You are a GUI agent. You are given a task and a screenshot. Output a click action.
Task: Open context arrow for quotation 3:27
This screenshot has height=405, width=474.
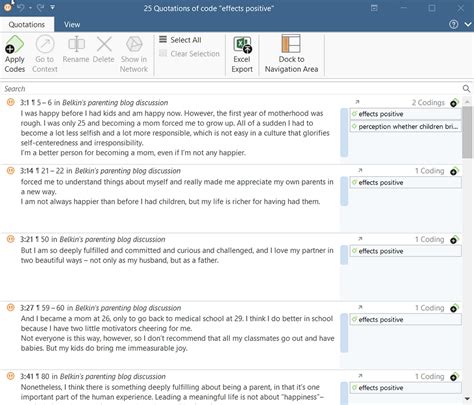tap(360, 307)
